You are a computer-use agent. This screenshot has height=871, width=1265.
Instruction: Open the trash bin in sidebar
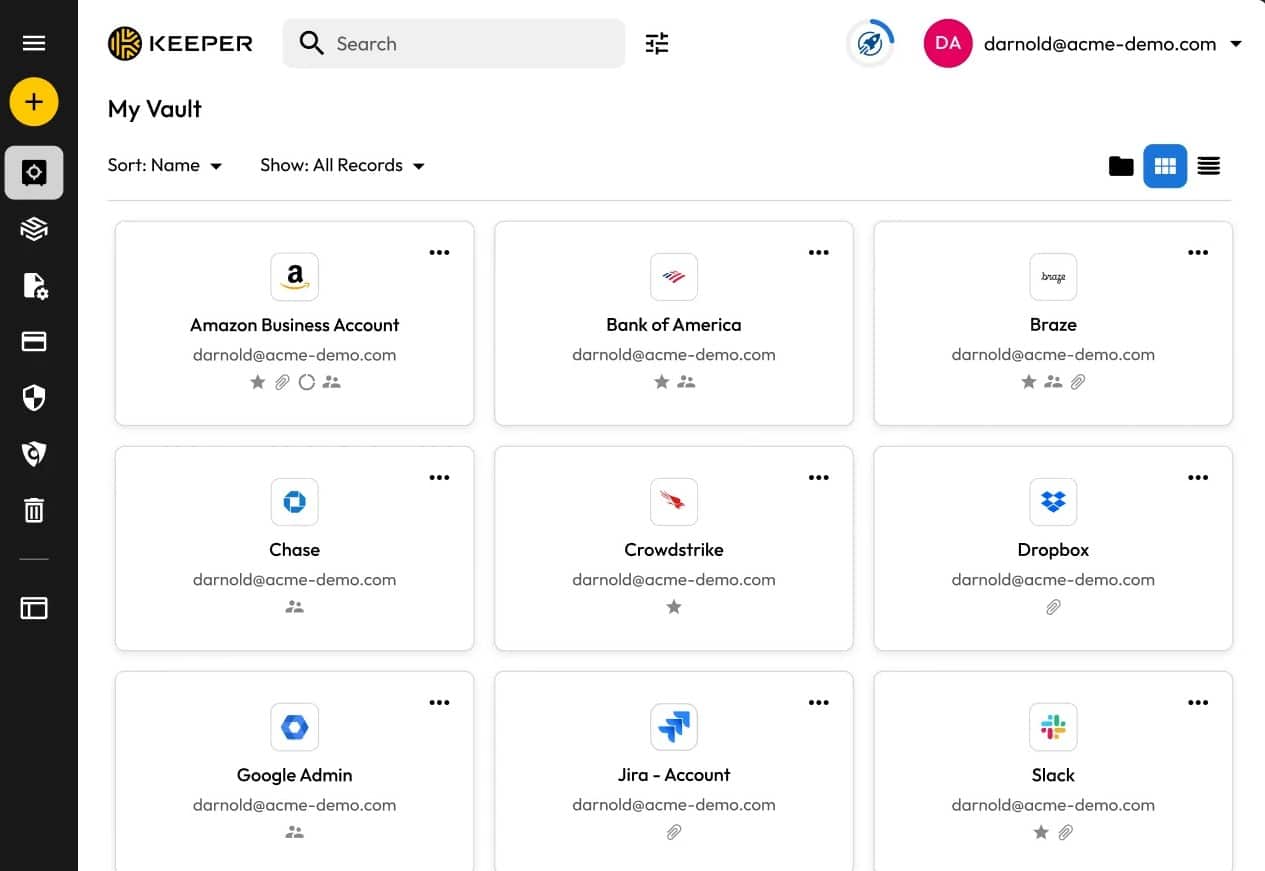(34, 510)
